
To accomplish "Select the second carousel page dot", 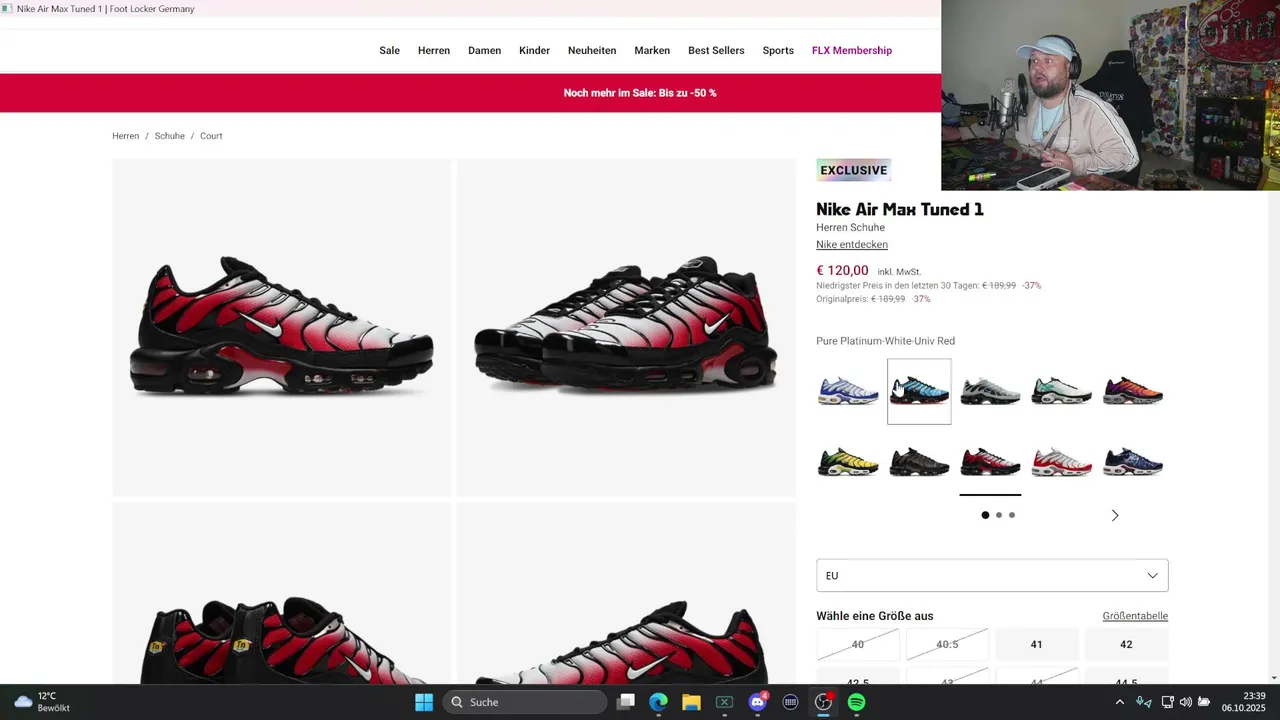I will pyautogui.click(x=999, y=515).
